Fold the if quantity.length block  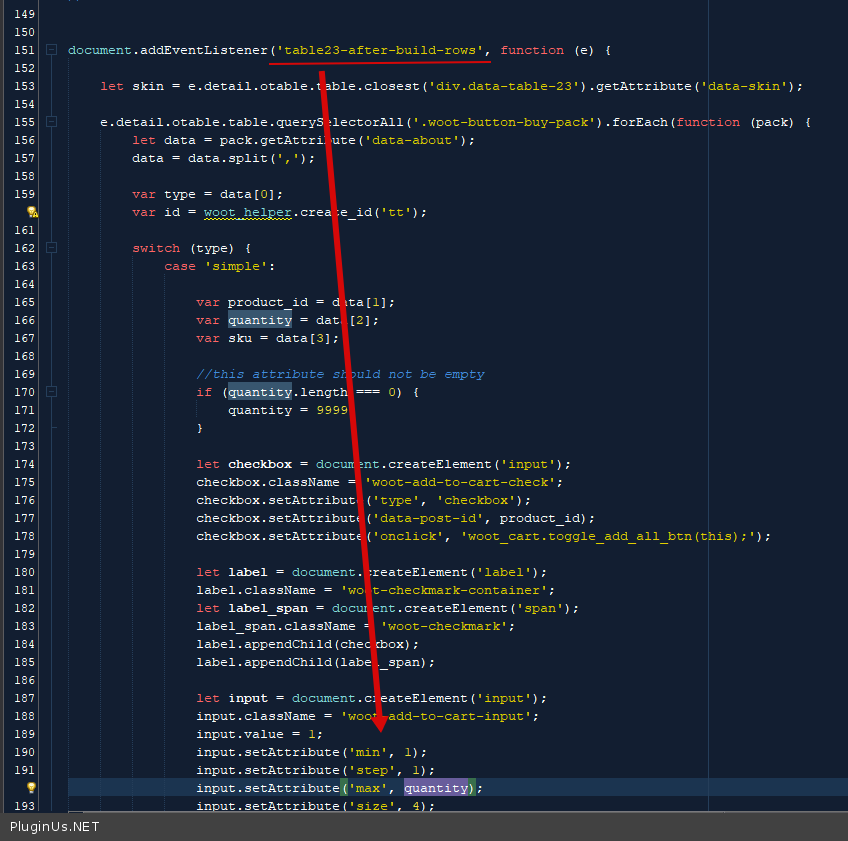coord(51,392)
